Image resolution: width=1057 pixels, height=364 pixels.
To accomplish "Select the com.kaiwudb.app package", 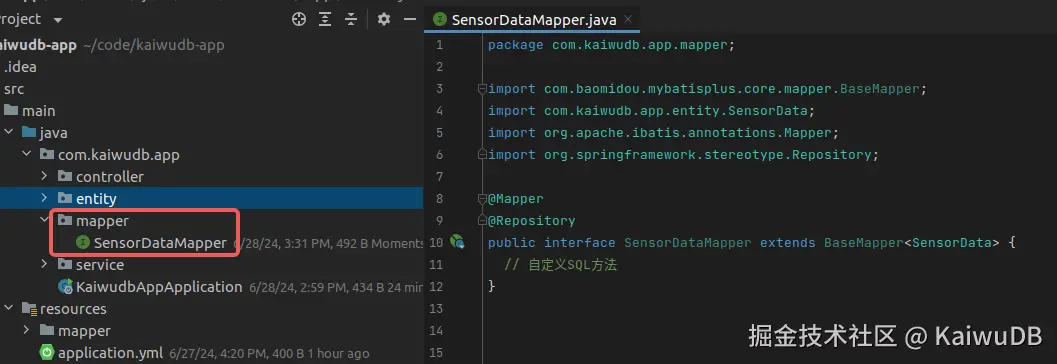I will click(x=119, y=155).
